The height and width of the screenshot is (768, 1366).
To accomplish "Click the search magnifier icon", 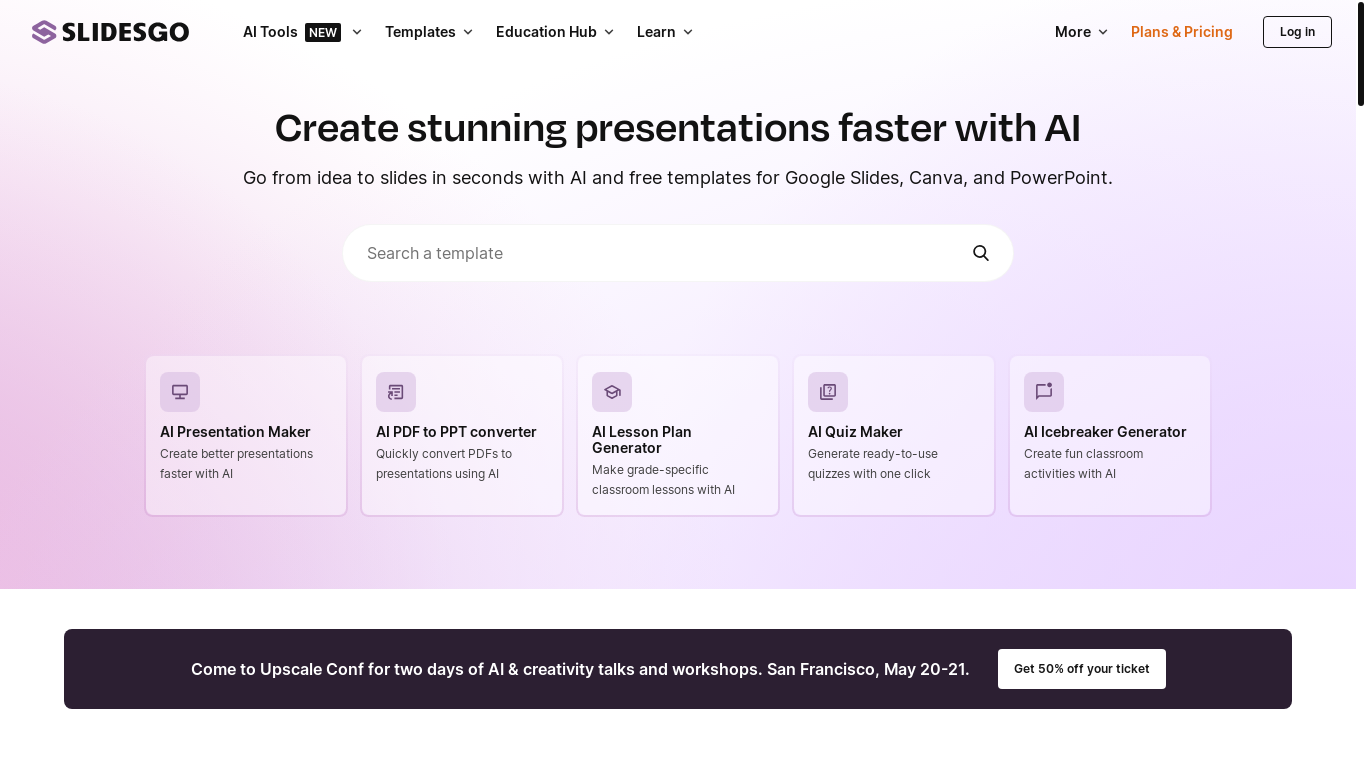I will (x=981, y=253).
